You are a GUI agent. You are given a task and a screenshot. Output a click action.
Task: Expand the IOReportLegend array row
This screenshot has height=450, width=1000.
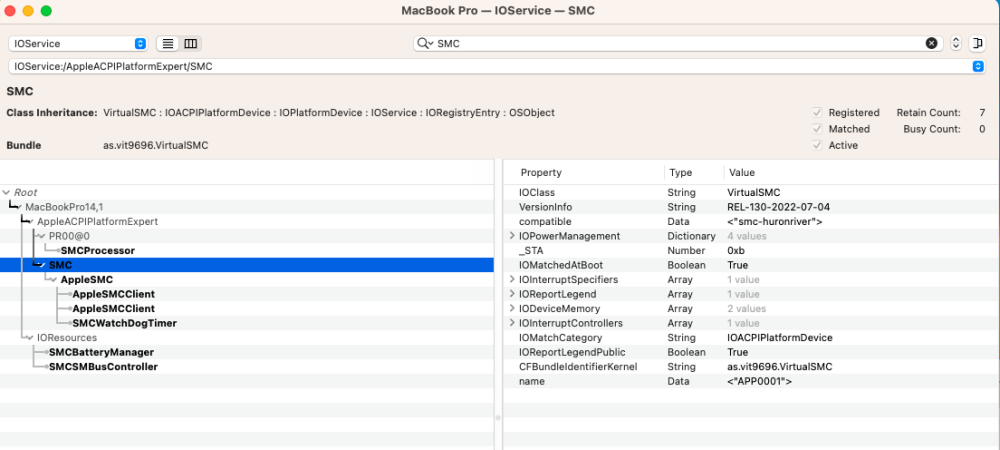511,294
